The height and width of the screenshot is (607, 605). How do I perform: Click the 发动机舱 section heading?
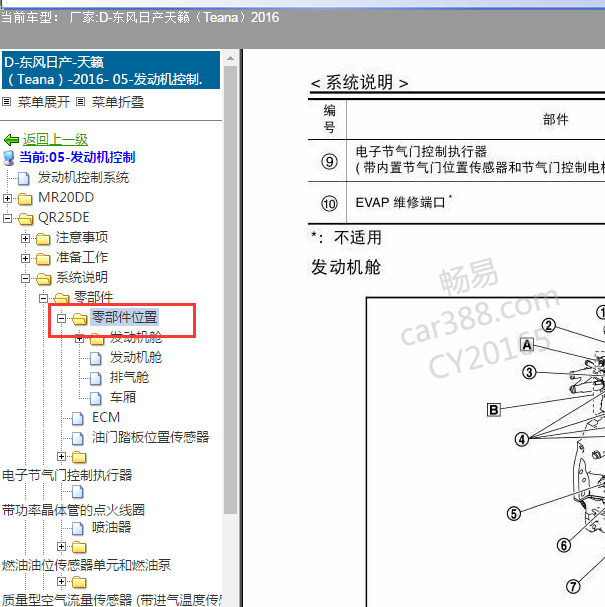pos(346,267)
